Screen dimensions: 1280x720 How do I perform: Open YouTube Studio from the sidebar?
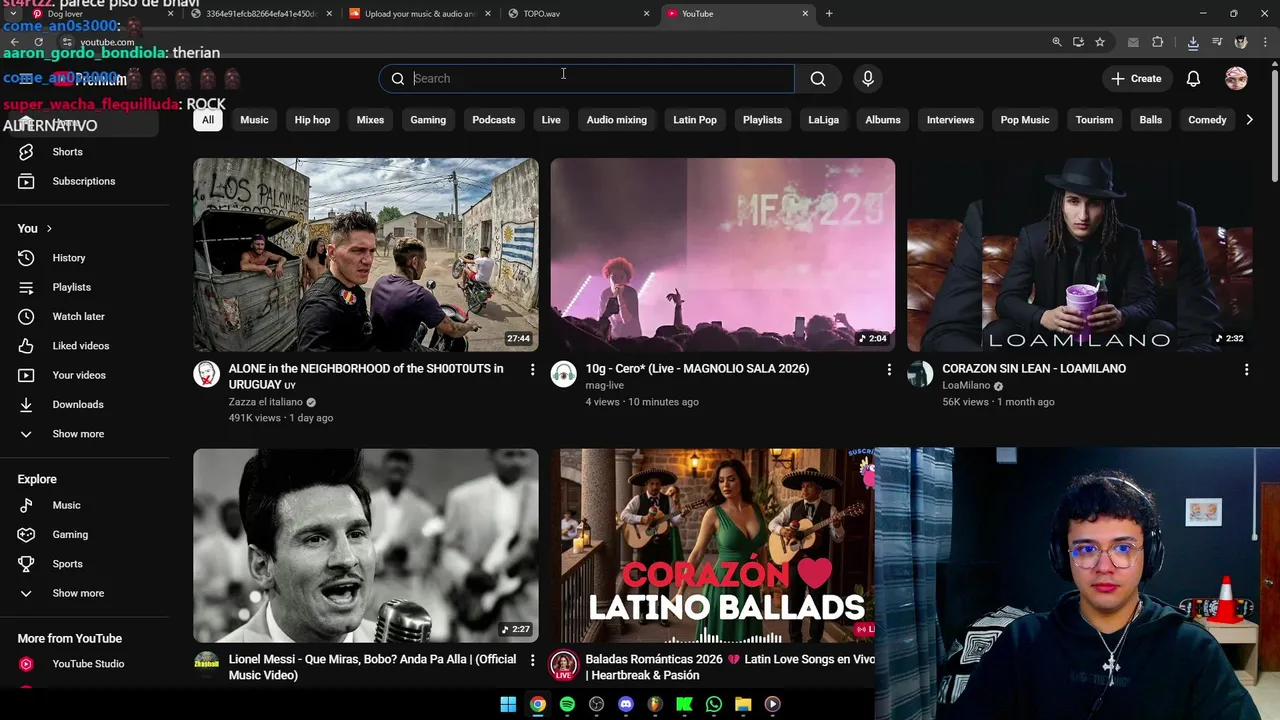84,664
